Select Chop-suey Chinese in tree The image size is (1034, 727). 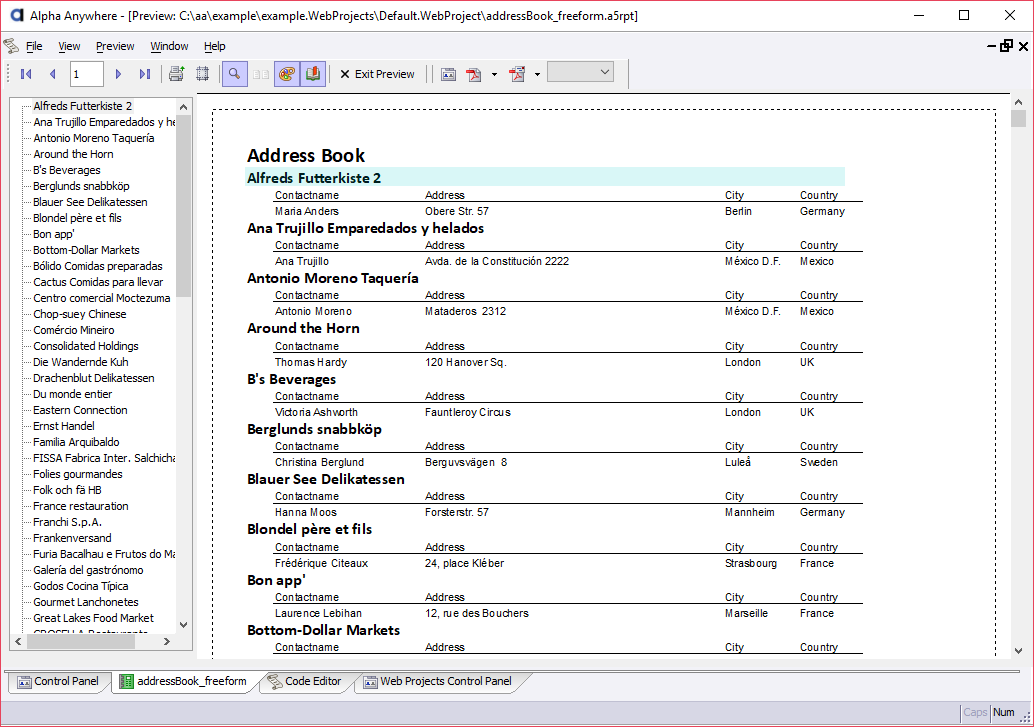click(x=80, y=314)
